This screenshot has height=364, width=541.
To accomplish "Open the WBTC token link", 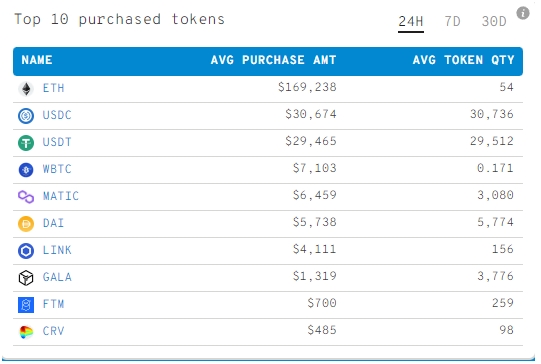I will point(57,169).
